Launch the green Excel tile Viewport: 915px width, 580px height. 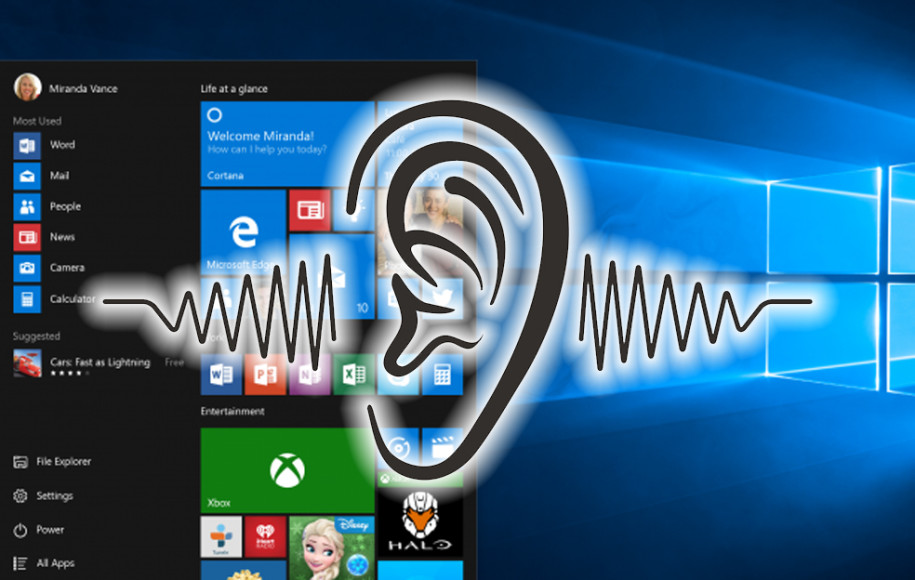coord(354,374)
